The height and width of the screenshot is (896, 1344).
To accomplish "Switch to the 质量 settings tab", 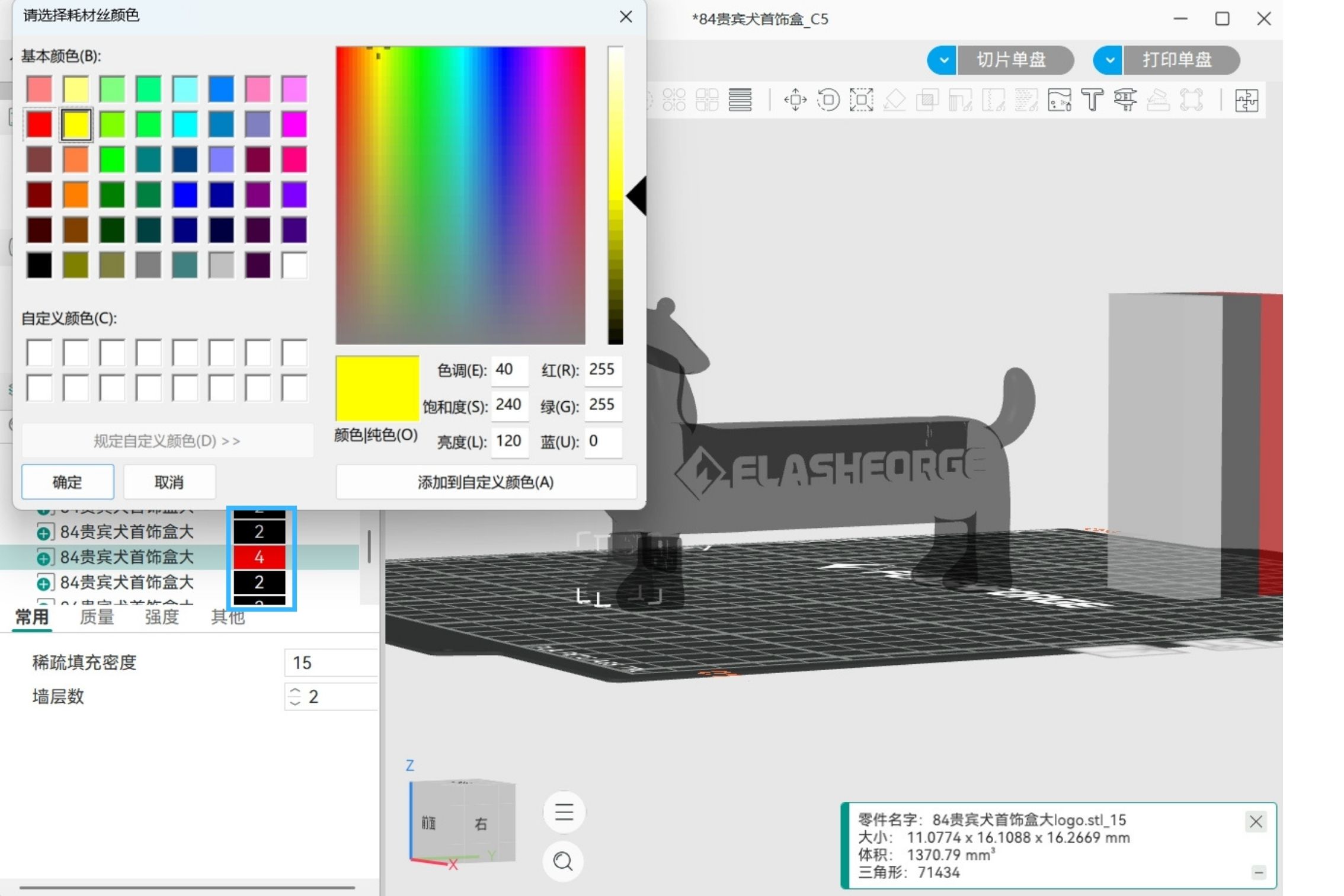I will (97, 617).
